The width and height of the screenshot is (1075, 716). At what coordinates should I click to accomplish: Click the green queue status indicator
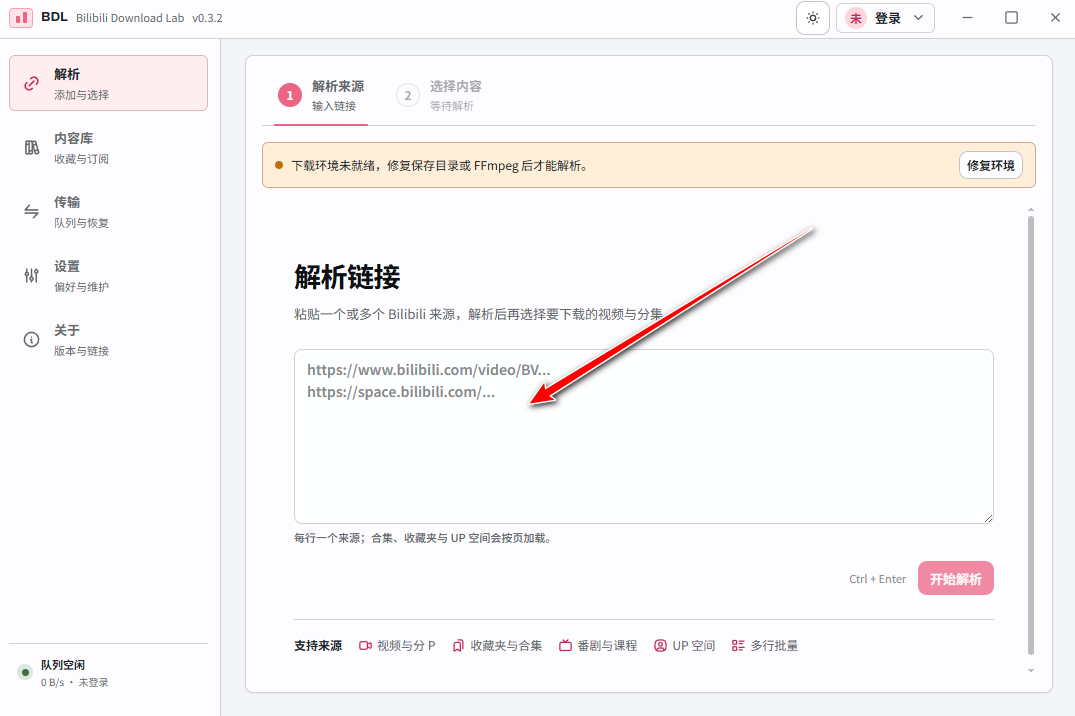pos(25,672)
